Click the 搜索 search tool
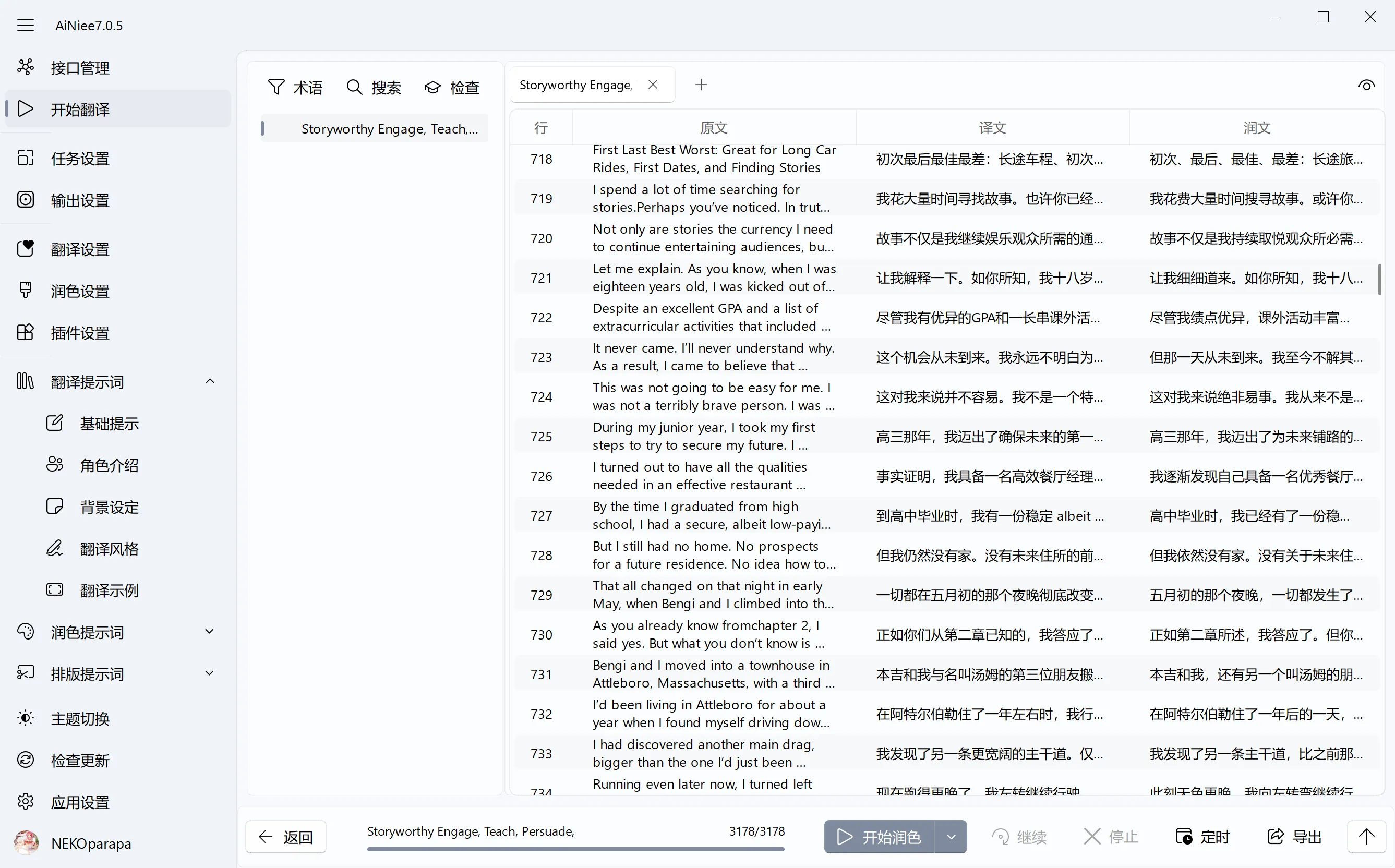Screen dimensions: 1395x868 point(374,87)
